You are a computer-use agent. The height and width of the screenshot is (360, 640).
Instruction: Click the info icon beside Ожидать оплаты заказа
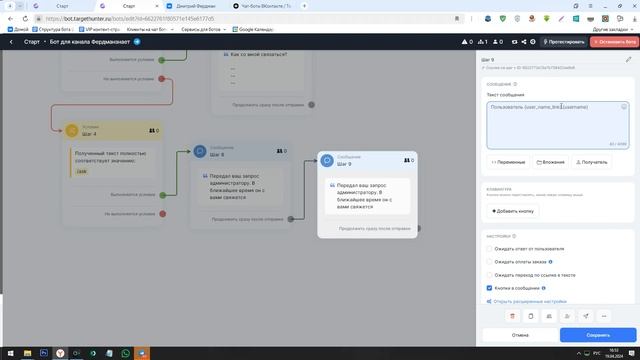click(550, 262)
